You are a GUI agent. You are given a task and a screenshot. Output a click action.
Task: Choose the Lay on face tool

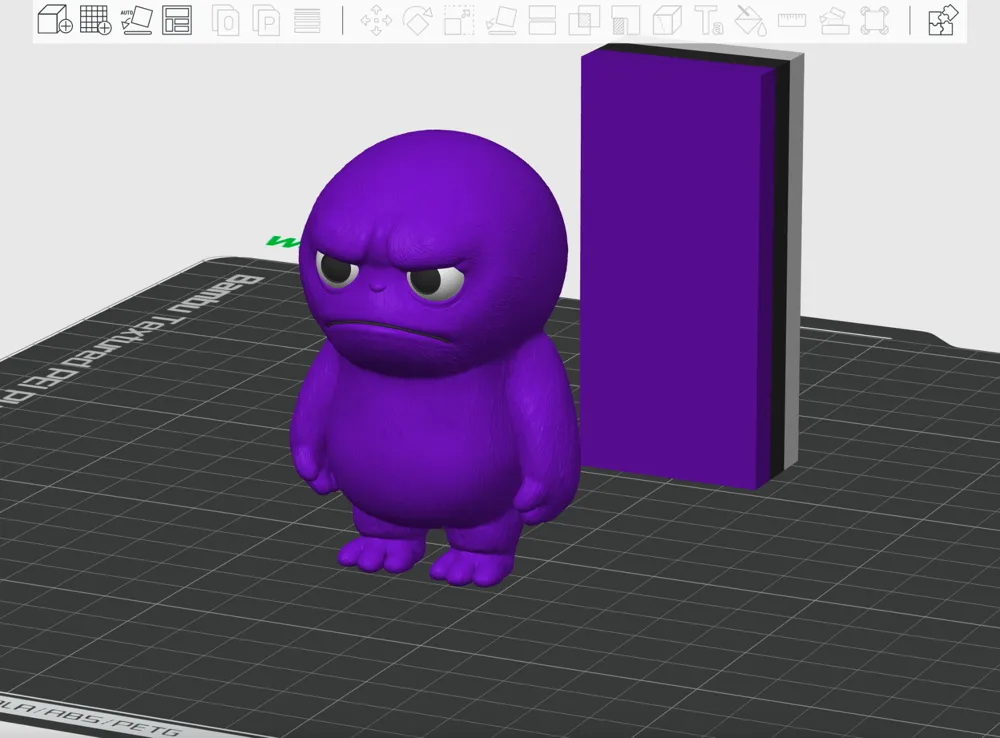coord(501,20)
